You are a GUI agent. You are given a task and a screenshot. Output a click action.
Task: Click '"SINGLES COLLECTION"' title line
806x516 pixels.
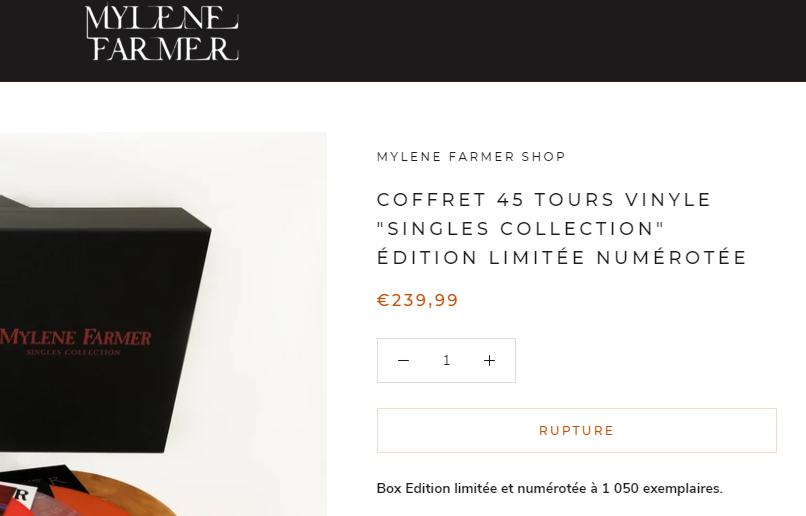(x=521, y=229)
